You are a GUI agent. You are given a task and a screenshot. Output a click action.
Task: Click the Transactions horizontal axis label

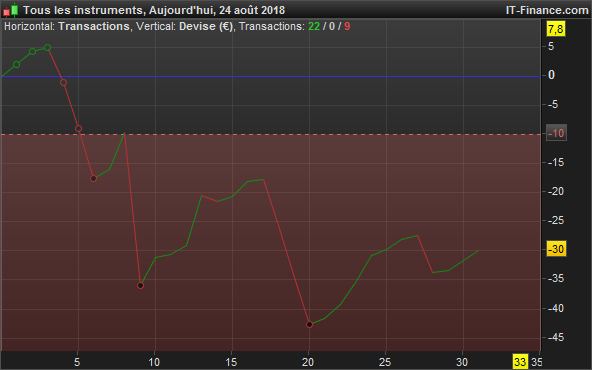click(x=94, y=26)
